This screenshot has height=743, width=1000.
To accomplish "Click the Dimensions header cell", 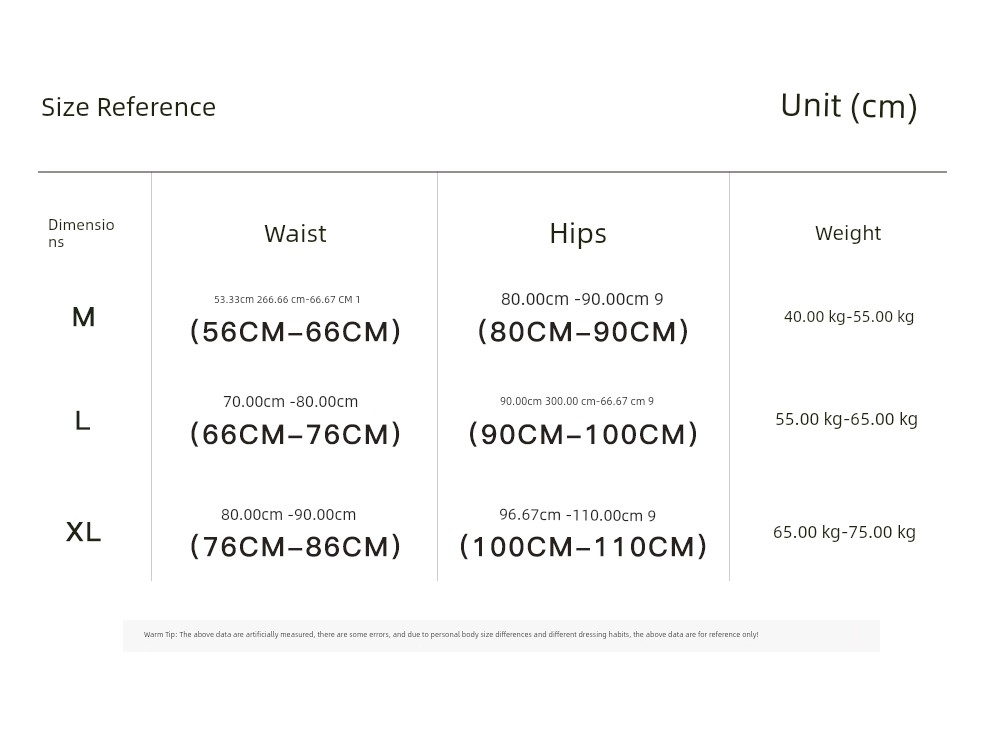I will pos(81,233).
